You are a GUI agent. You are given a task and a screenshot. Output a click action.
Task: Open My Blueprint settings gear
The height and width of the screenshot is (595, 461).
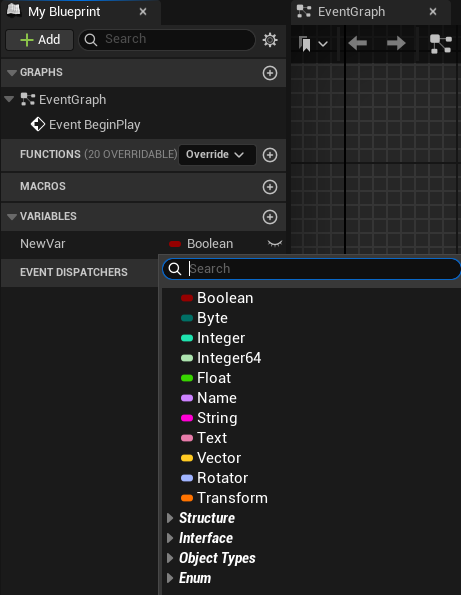pyautogui.click(x=270, y=40)
